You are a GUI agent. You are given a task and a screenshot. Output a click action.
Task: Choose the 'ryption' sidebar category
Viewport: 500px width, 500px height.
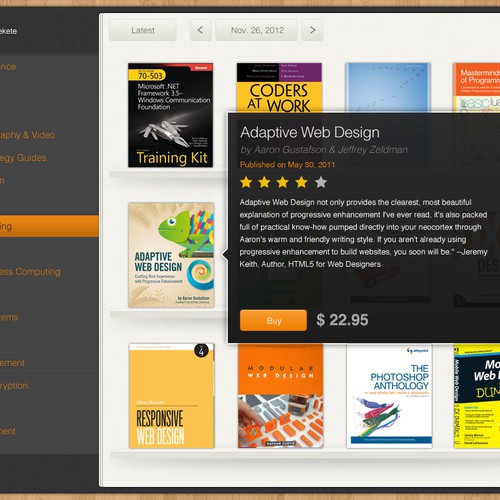(49, 386)
